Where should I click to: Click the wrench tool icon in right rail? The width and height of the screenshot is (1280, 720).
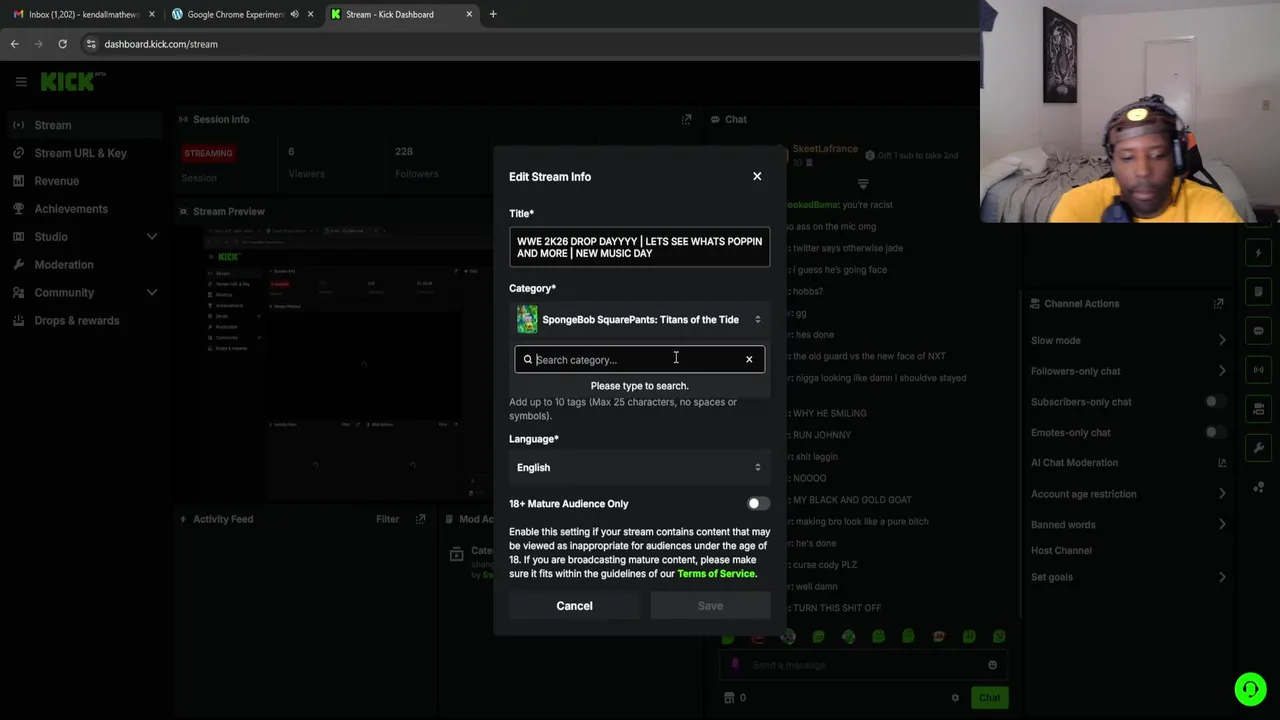pos(1258,448)
